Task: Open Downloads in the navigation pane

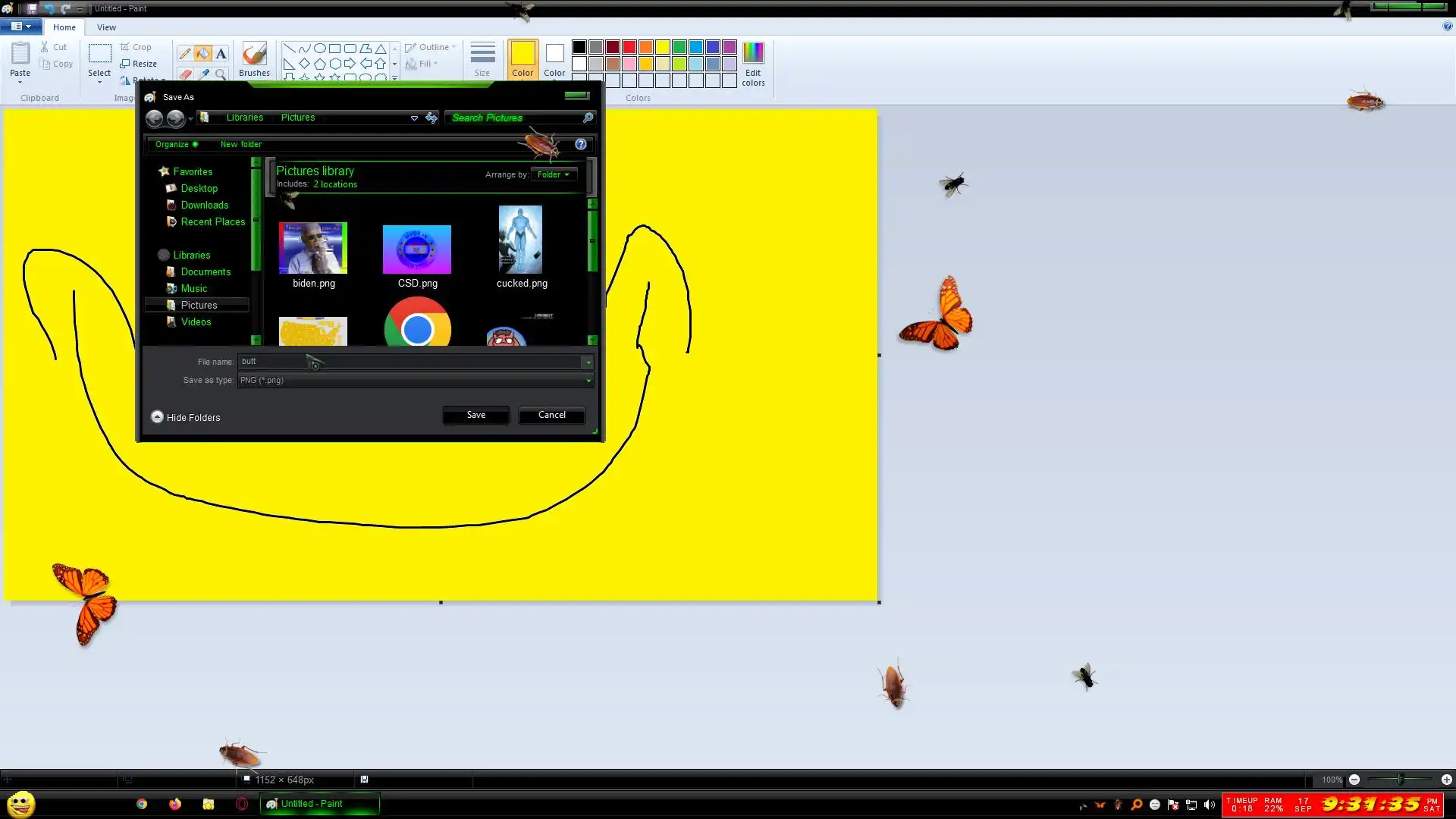Action: (204, 205)
